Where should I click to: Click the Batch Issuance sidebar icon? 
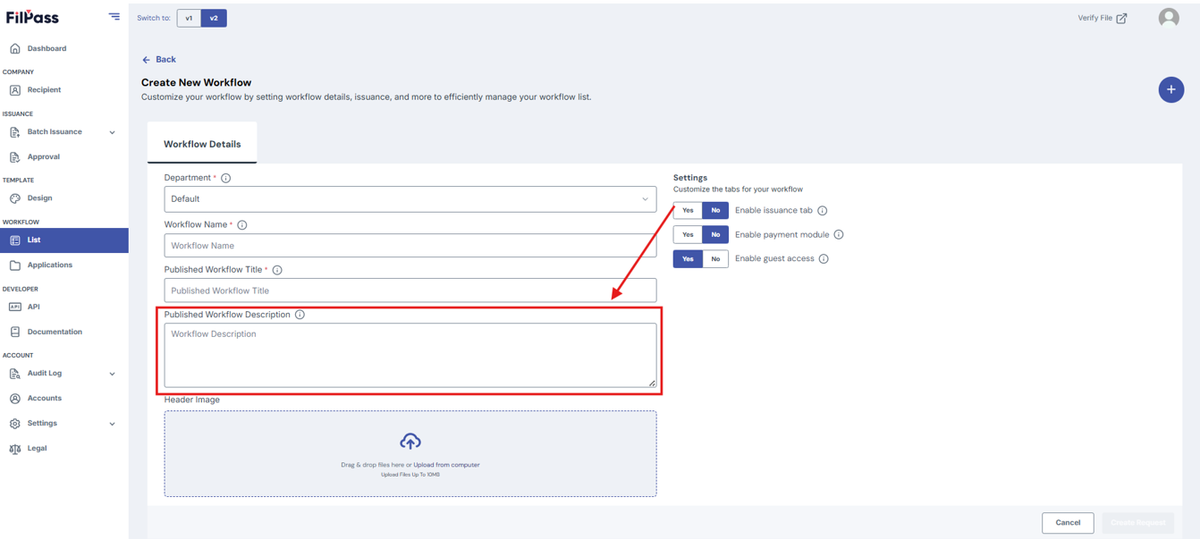(15, 132)
